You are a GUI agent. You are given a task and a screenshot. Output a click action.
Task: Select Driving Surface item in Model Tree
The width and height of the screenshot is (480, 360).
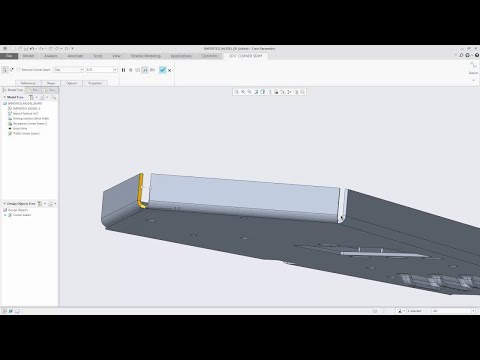tap(29, 119)
